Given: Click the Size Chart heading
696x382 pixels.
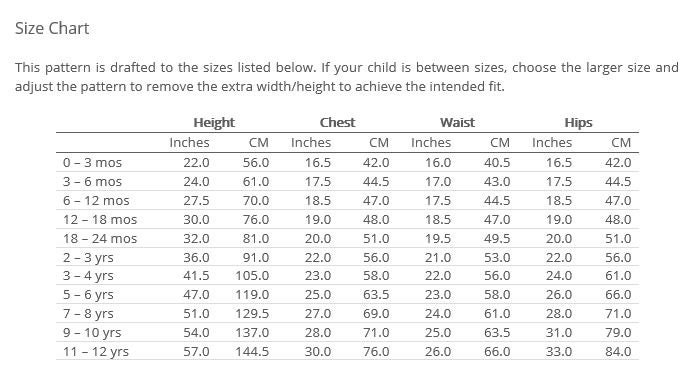Looking at the screenshot, I should click(52, 28).
